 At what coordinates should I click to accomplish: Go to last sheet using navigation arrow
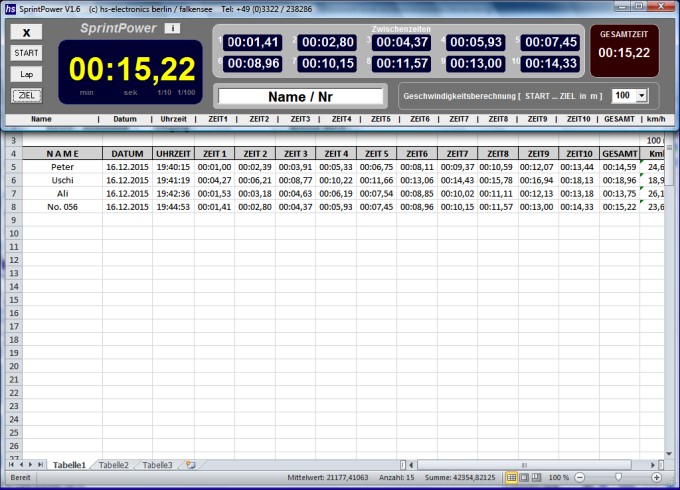[x=42, y=465]
